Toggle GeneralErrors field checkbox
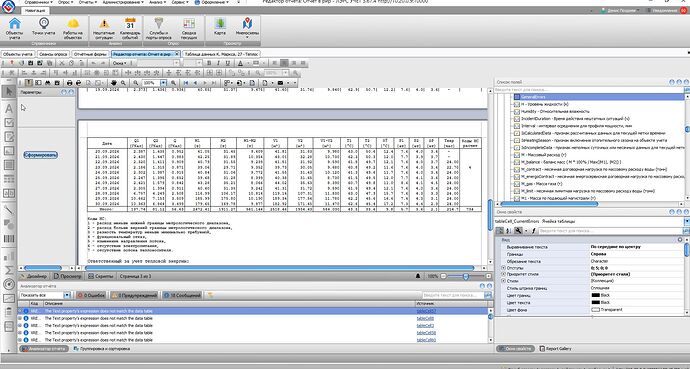Viewport: 690px width, 369px height. point(517,97)
